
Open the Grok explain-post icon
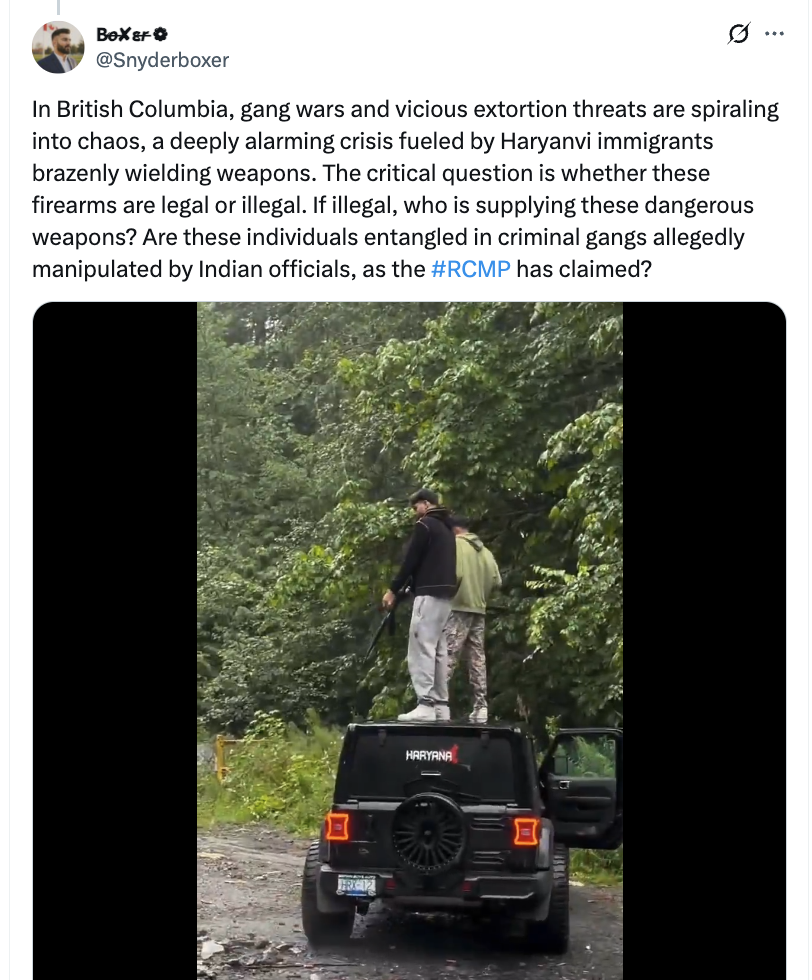(x=738, y=33)
